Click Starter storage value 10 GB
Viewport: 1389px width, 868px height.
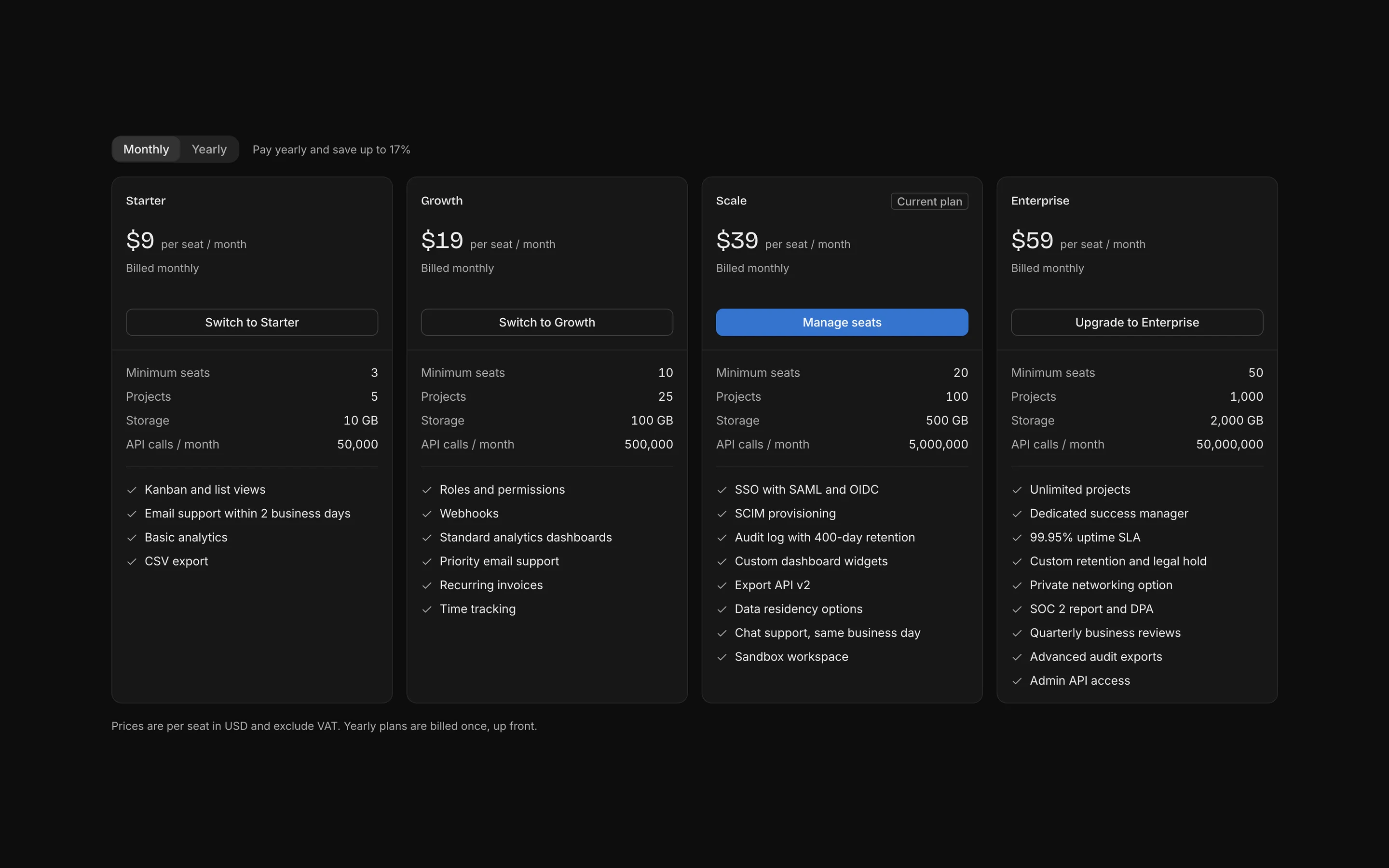[360, 420]
